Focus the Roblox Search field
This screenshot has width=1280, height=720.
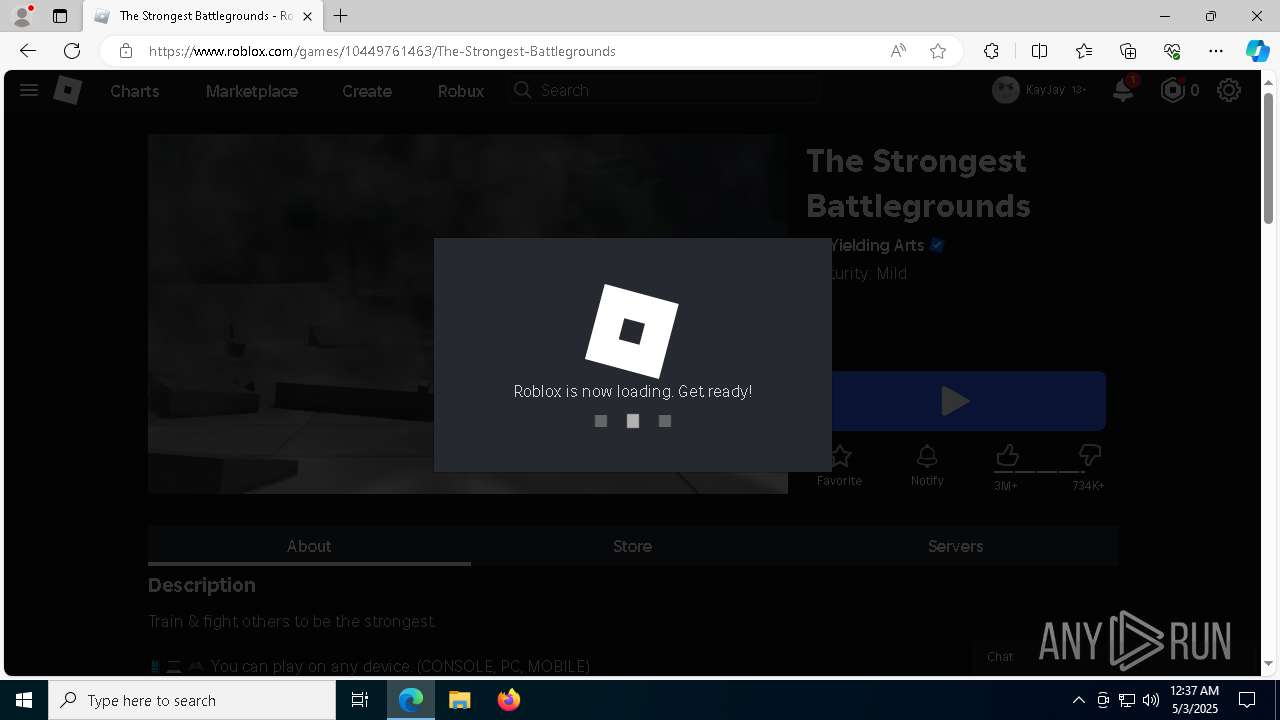pos(664,90)
